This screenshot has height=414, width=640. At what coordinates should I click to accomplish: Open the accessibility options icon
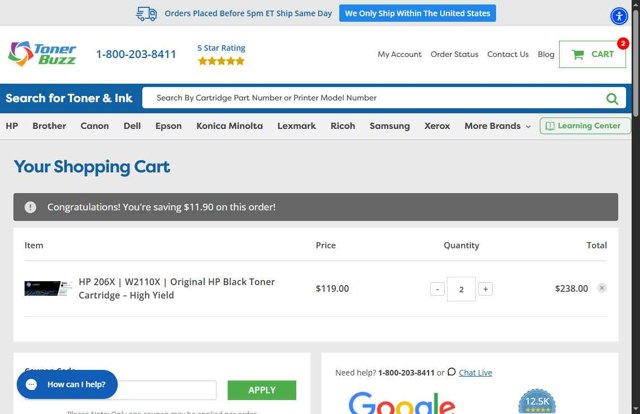click(619, 16)
